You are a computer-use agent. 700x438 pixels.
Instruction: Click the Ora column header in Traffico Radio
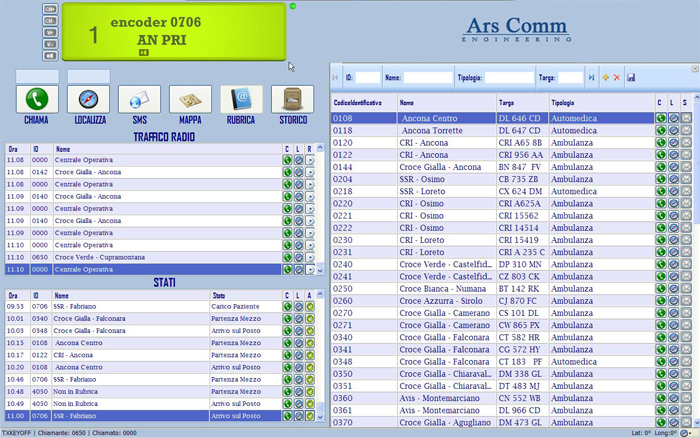tap(17, 149)
